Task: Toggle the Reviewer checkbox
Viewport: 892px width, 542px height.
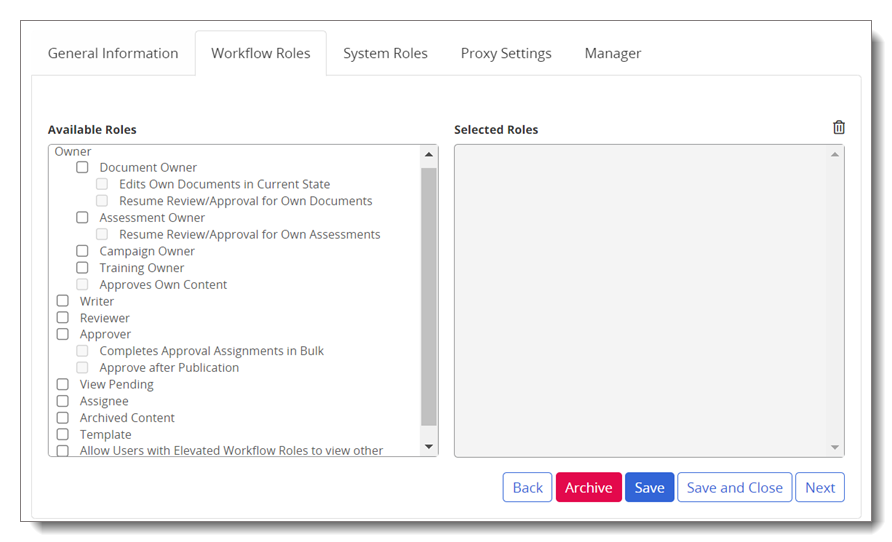Action: (63, 317)
